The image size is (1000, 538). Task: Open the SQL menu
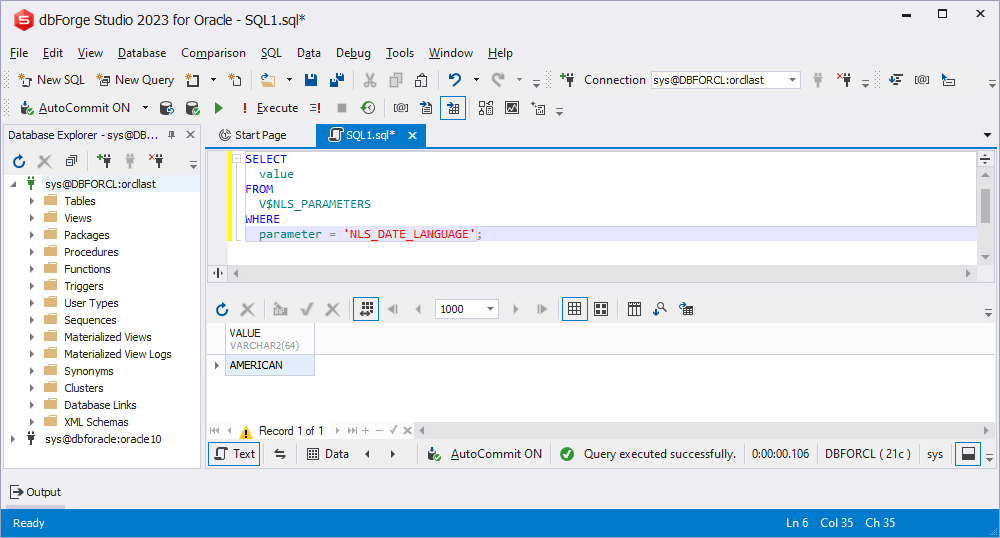pos(271,53)
